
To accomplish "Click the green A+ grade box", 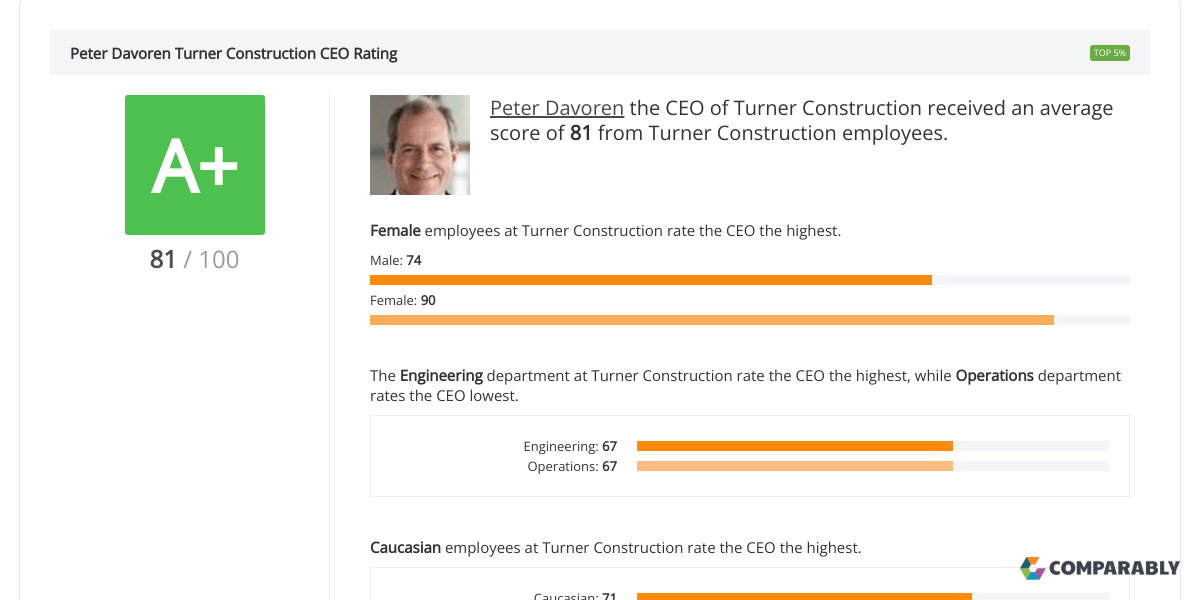I will pos(195,165).
